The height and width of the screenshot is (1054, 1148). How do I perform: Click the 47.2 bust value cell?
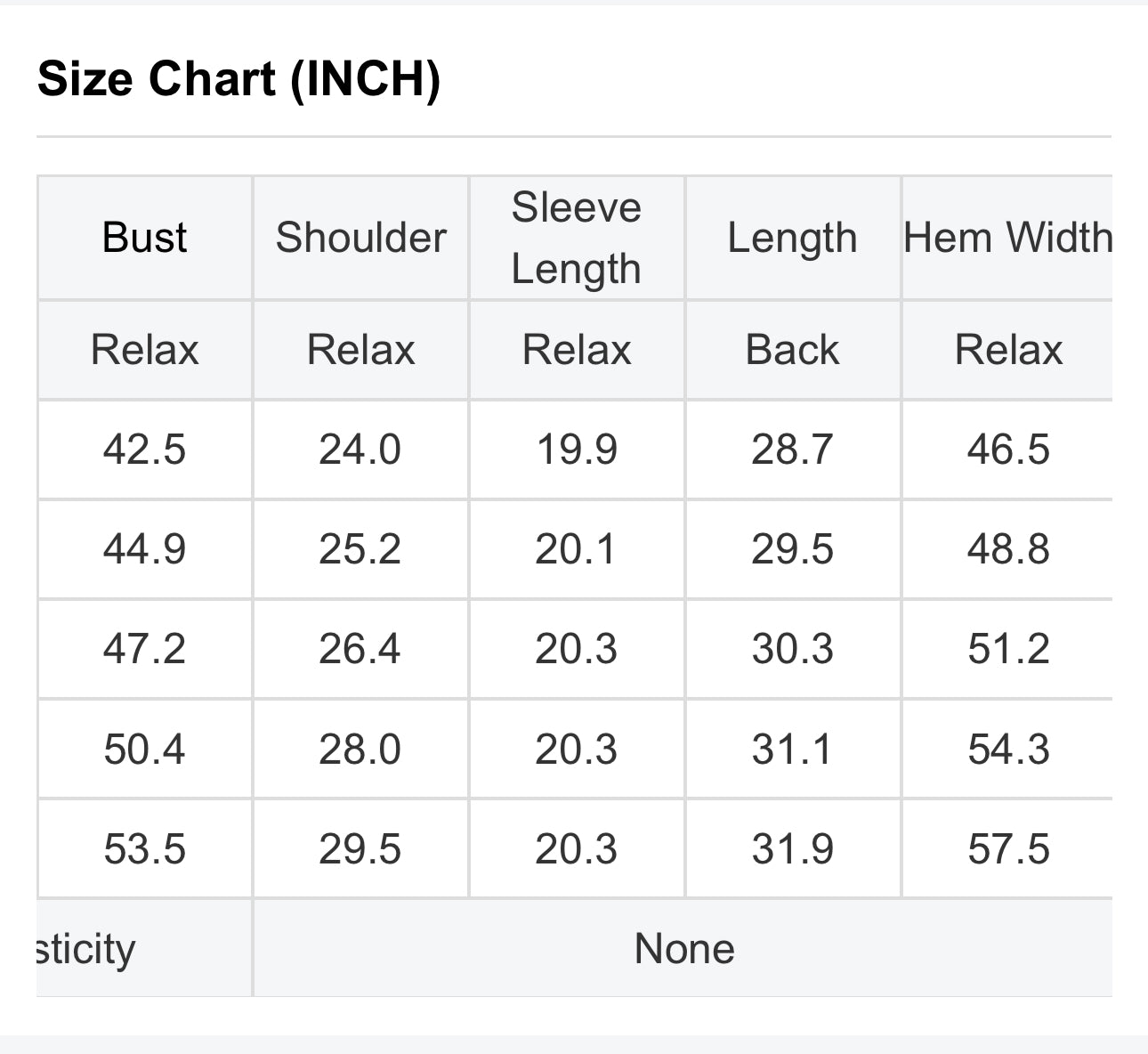click(x=145, y=649)
